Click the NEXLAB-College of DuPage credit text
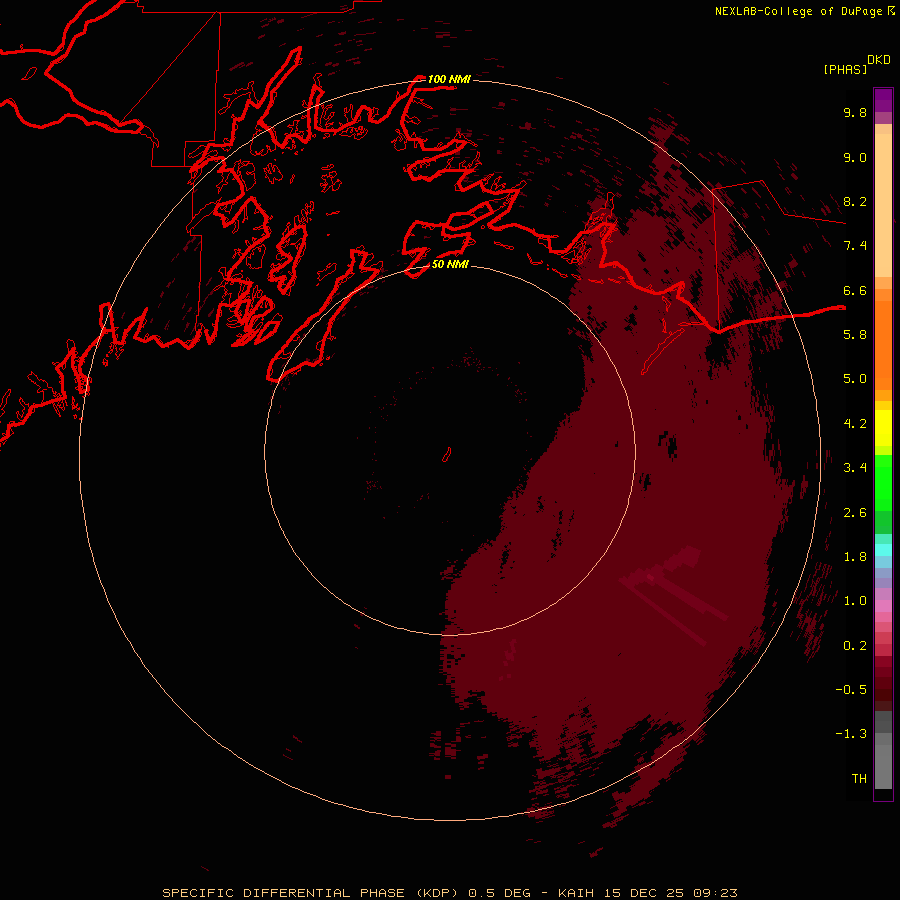Viewport: 900px width, 900px height. (800, 11)
